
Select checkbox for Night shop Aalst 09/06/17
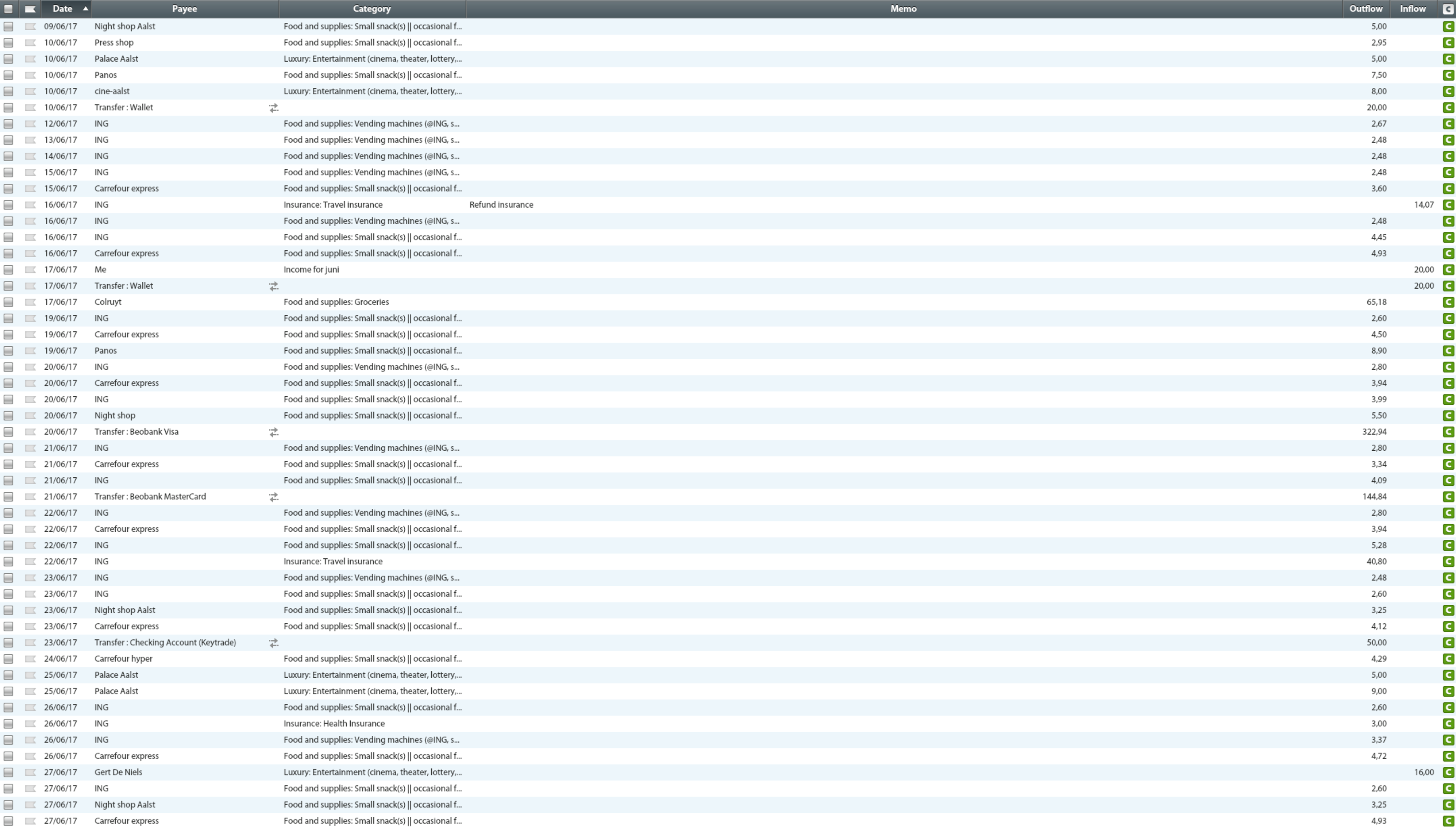[x=9, y=27]
